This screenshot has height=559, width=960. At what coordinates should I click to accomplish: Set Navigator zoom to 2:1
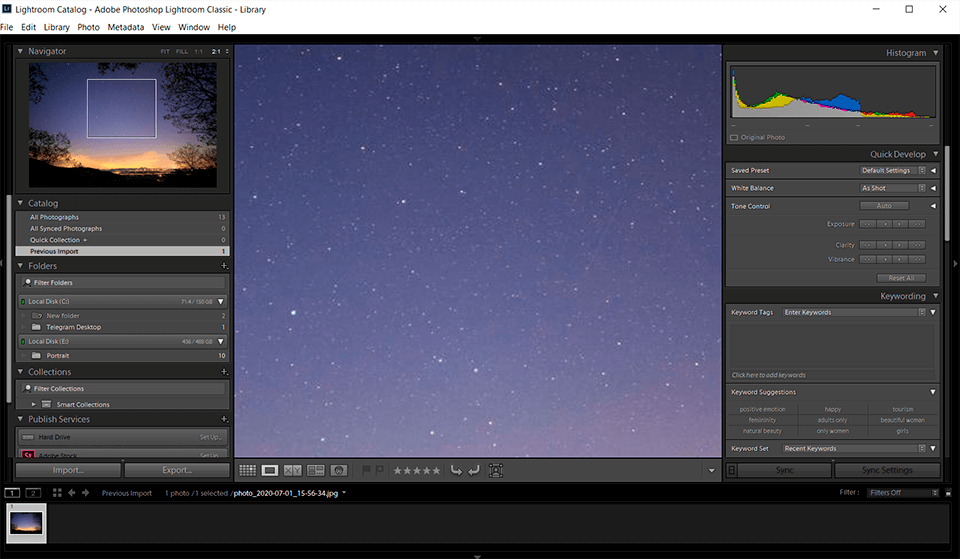216,51
